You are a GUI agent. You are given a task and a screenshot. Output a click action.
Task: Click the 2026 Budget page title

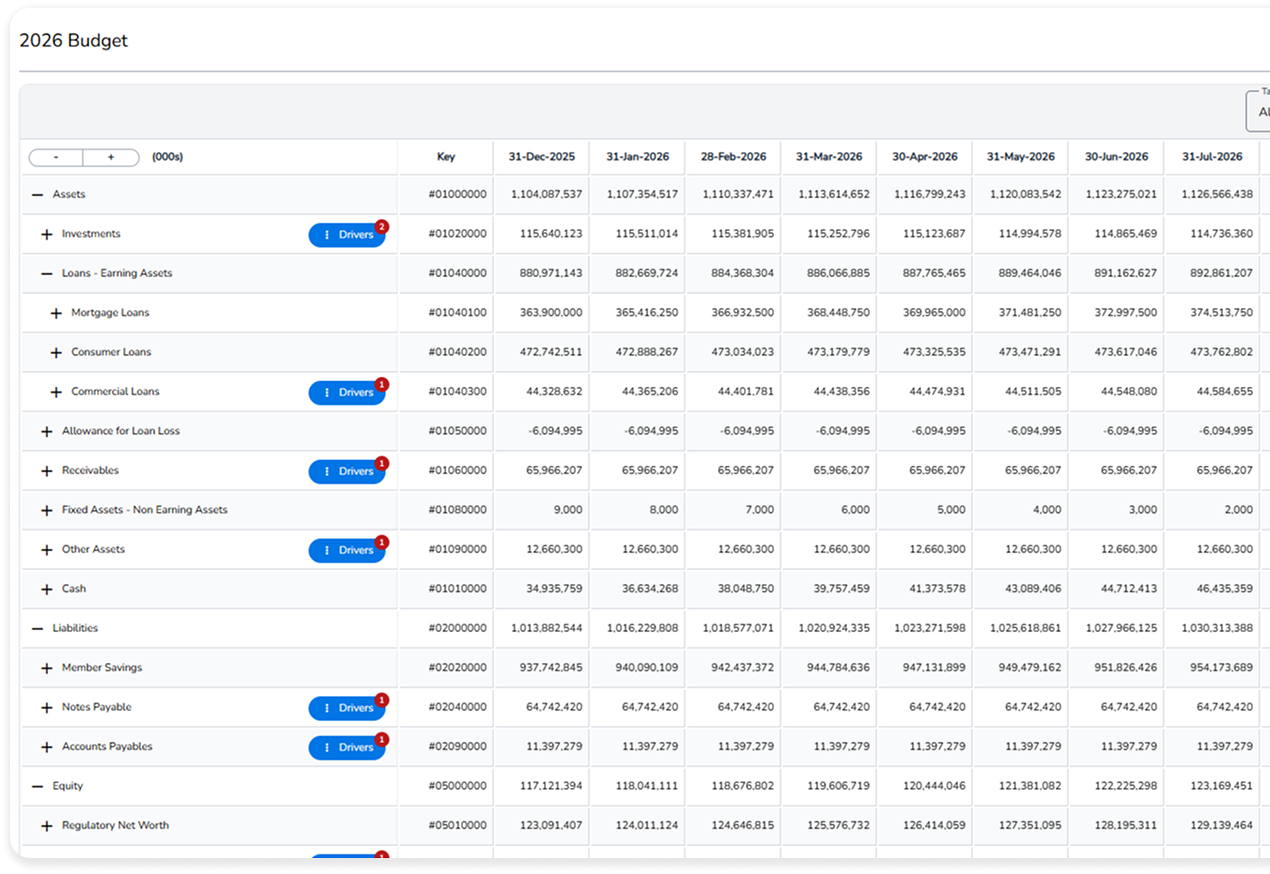pyautogui.click(x=73, y=41)
